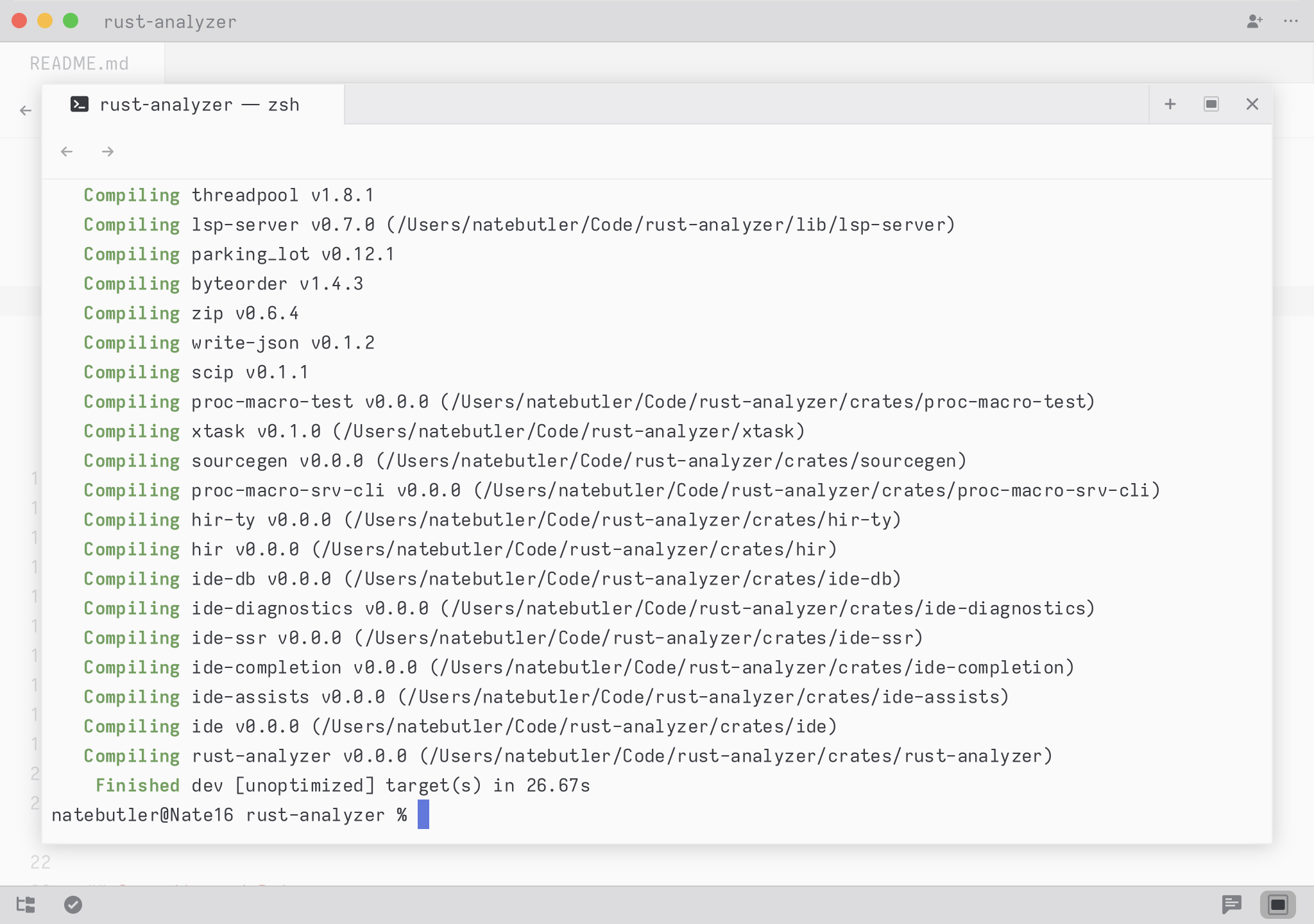Toggle the terminal panel in status bar
1314x924 pixels.
(x=1277, y=905)
